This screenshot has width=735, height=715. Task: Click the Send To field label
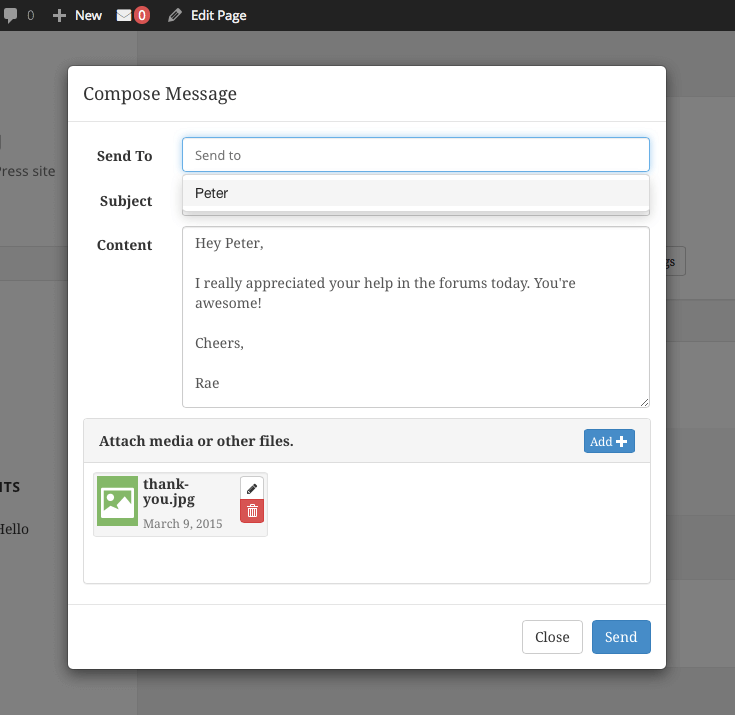coord(125,156)
